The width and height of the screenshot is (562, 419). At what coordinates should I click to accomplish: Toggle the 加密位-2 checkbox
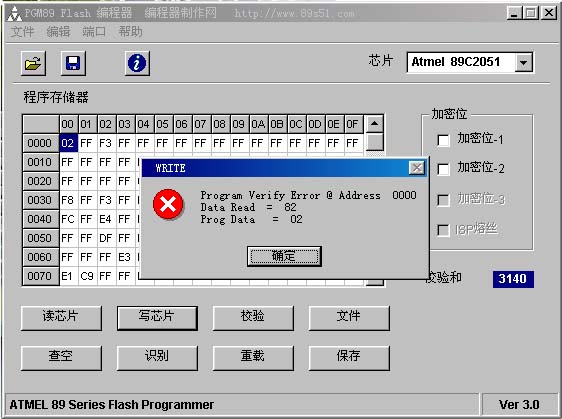tap(443, 169)
